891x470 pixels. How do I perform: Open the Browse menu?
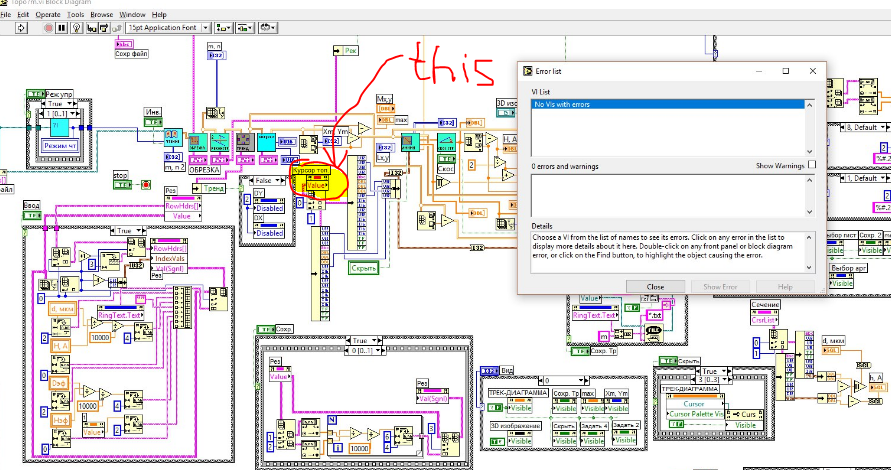click(x=102, y=14)
